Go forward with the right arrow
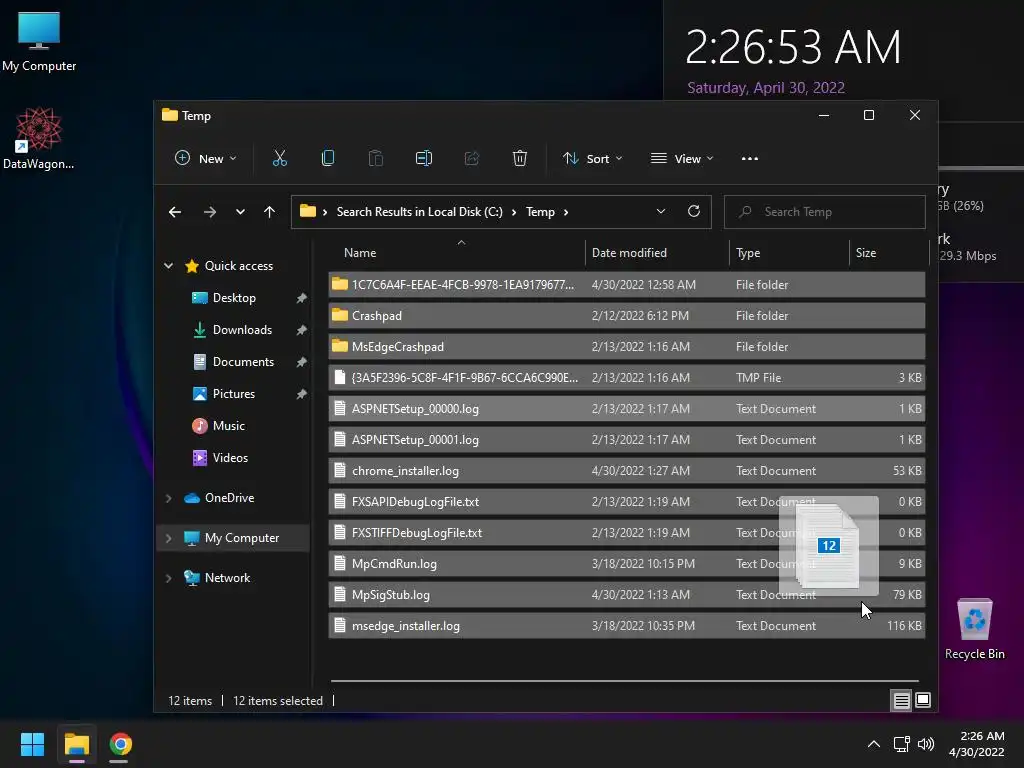 point(210,212)
